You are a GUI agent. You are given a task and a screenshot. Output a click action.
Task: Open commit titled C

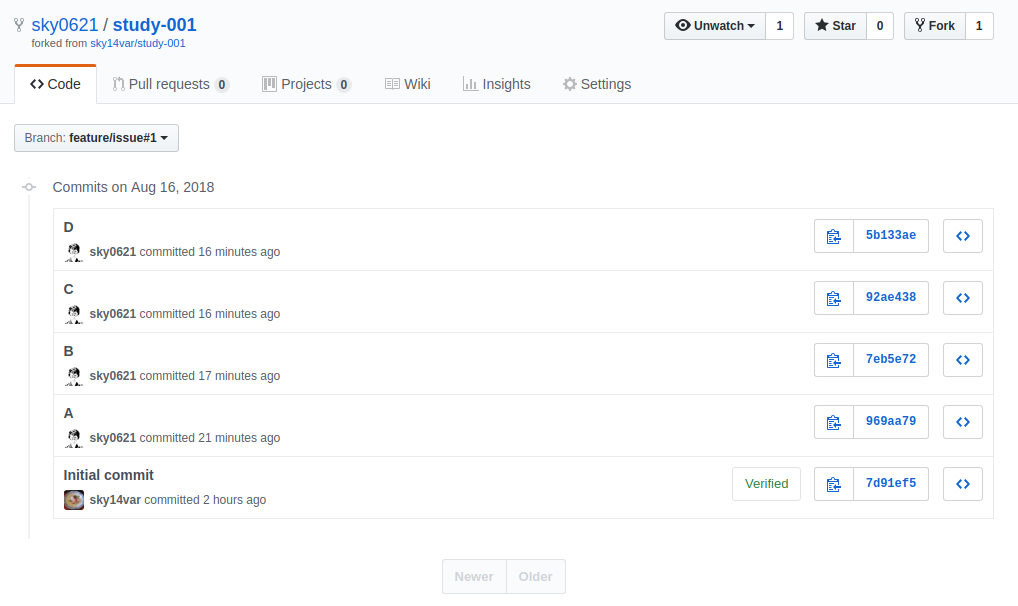coord(69,290)
